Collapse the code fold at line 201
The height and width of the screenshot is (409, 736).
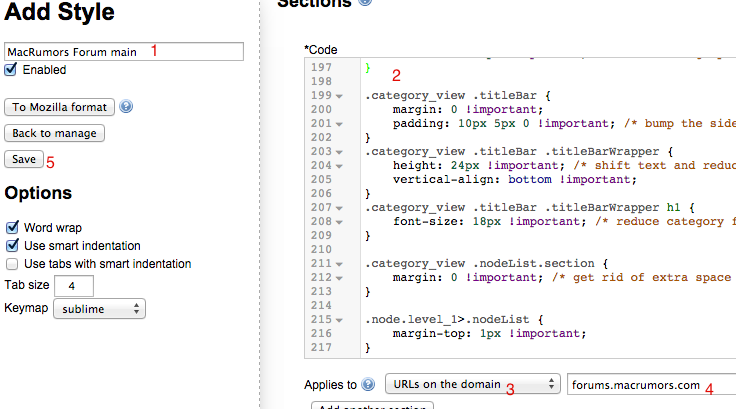click(339, 124)
